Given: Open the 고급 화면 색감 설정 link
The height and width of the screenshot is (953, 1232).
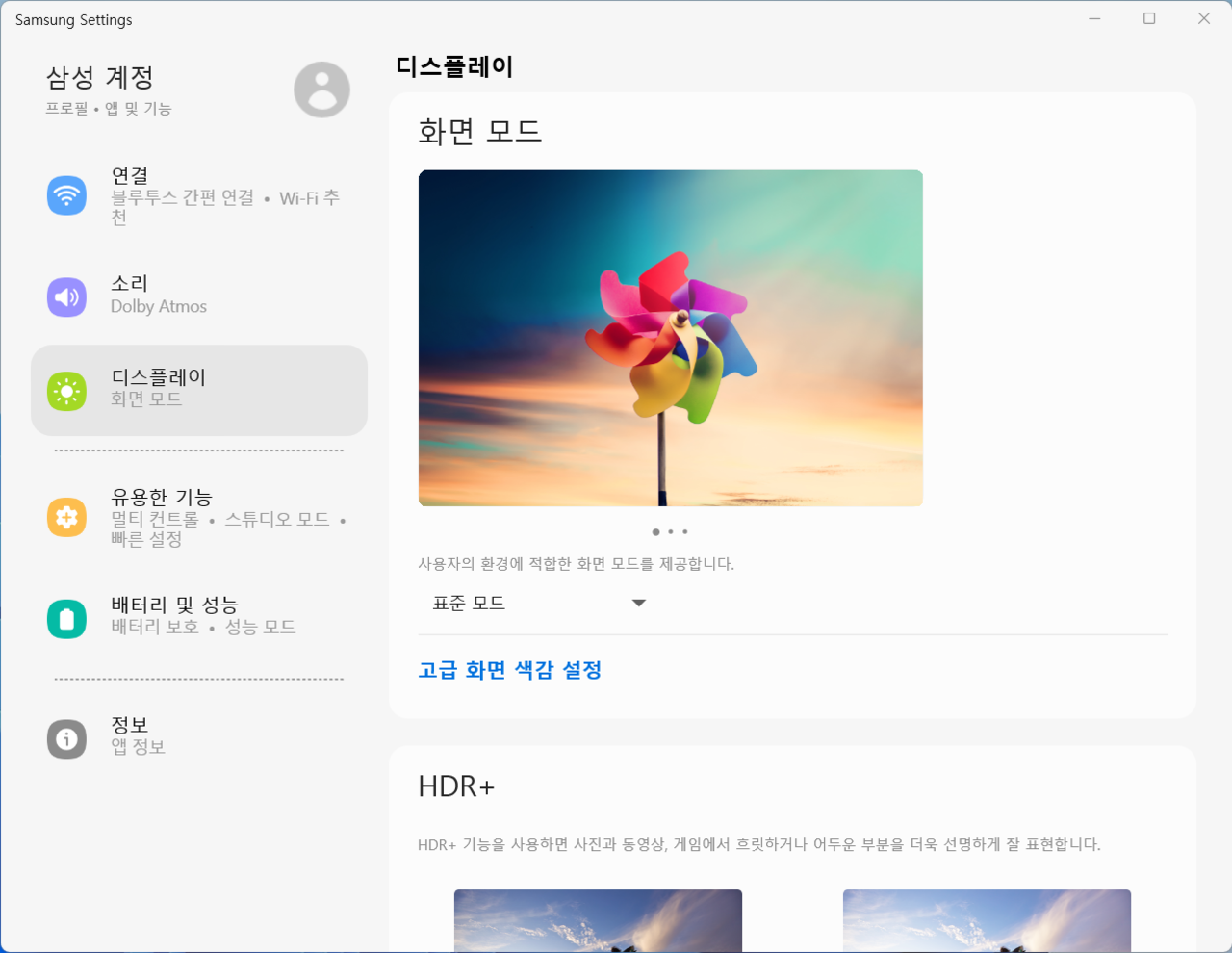Looking at the screenshot, I should point(510,670).
